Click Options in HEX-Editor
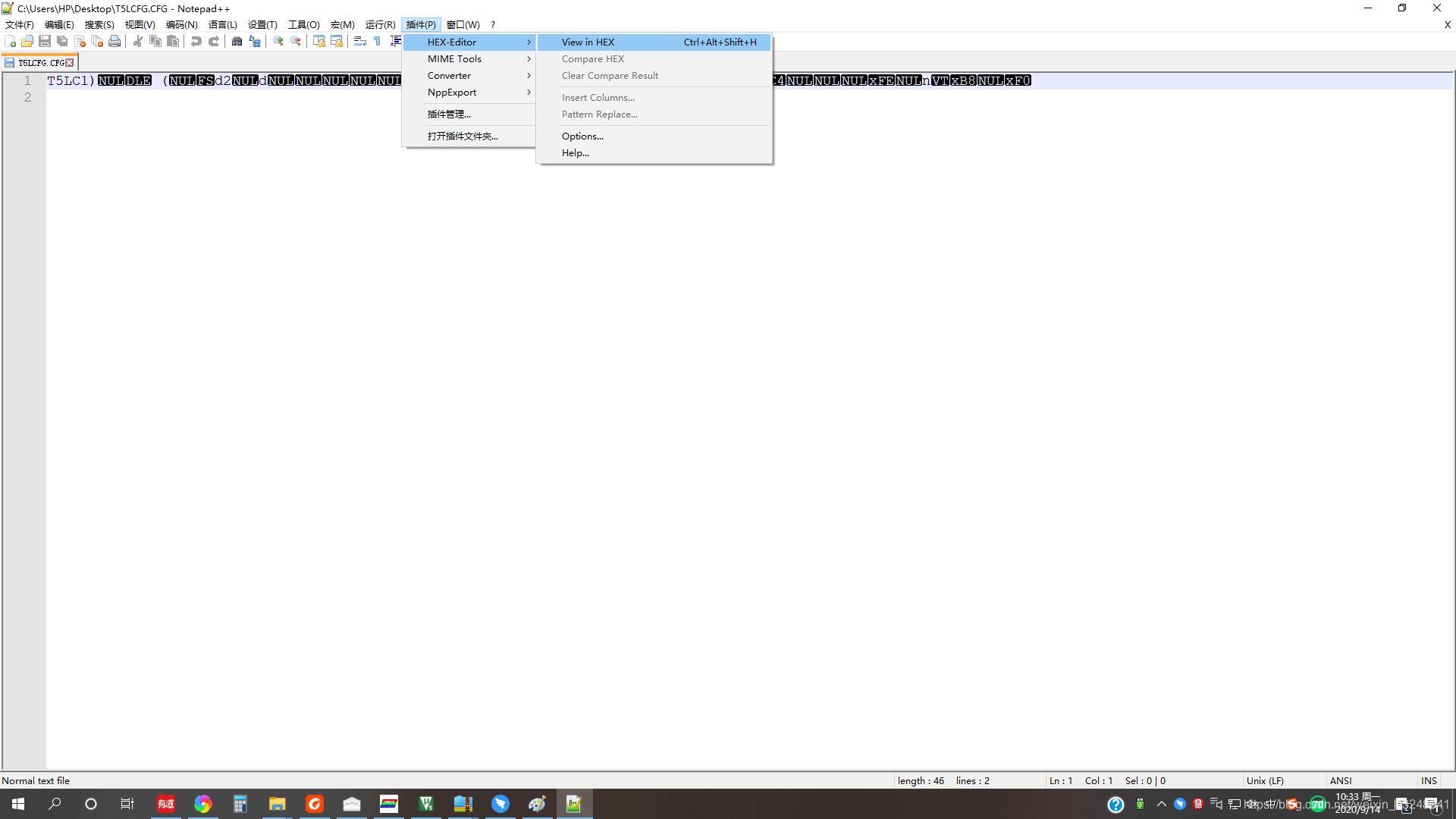1456x819 pixels. tap(583, 135)
